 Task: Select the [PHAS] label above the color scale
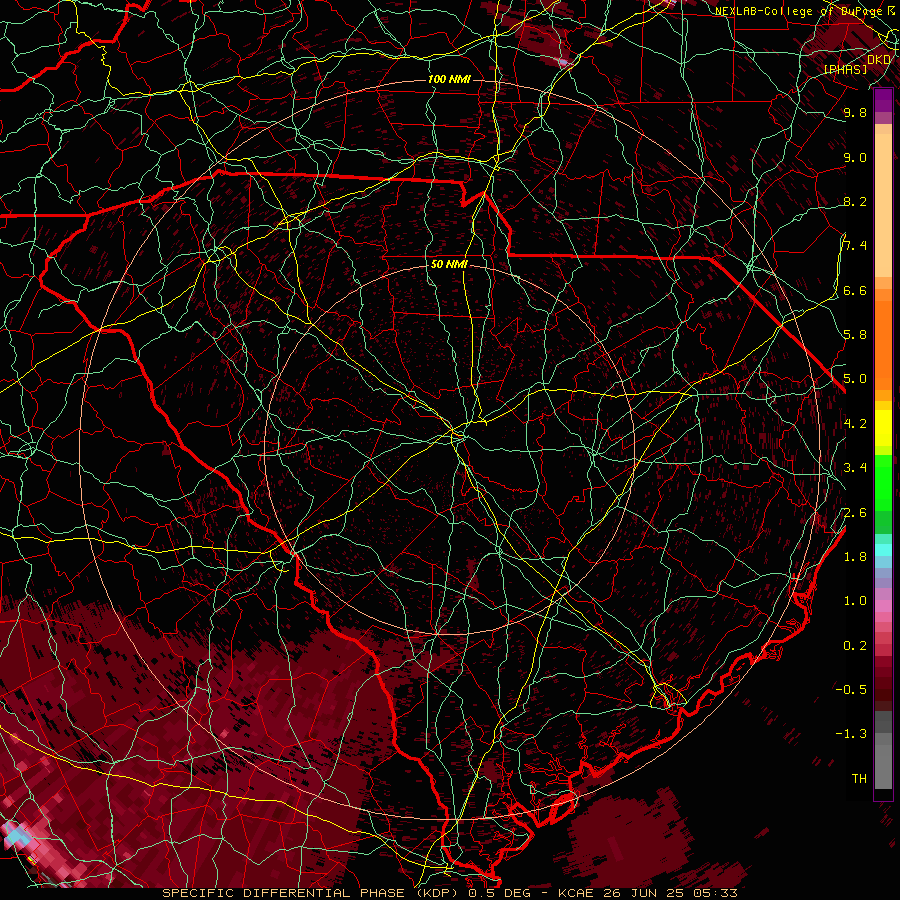[845, 69]
